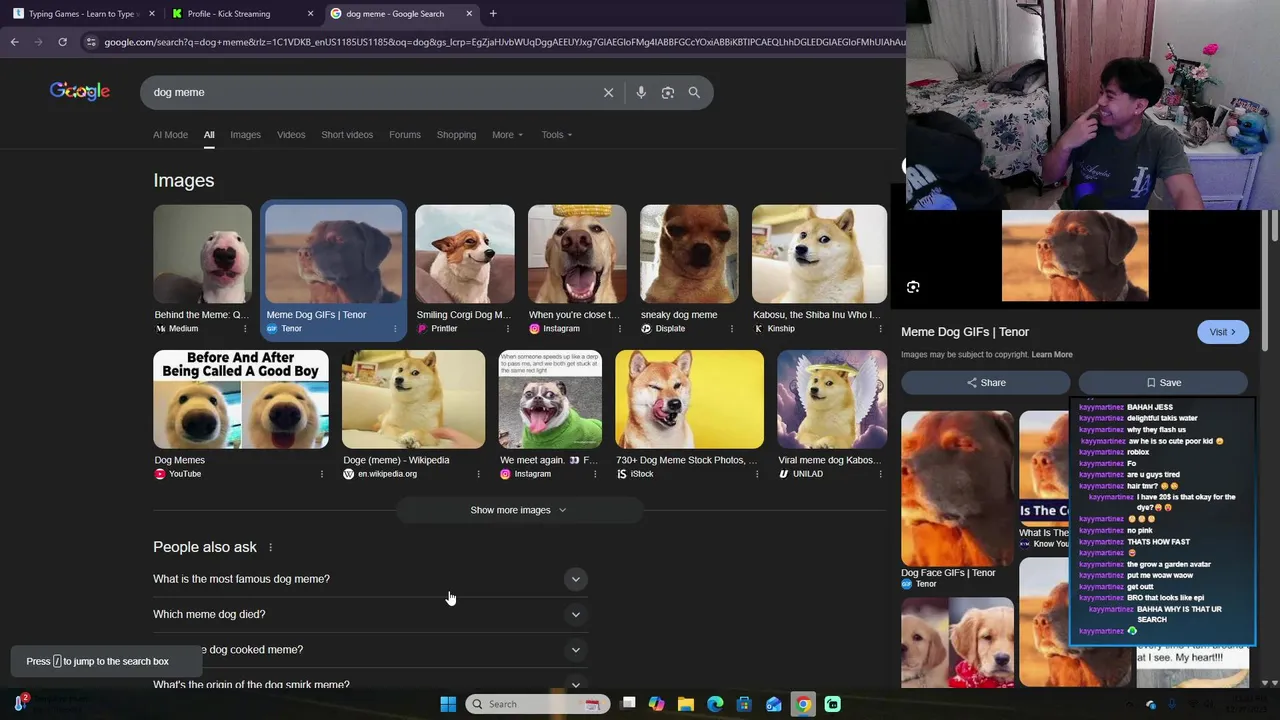Open Behind the Meme dog thumbnail
The image size is (1280, 720).
pyautogui.click(x=202, y=254)
